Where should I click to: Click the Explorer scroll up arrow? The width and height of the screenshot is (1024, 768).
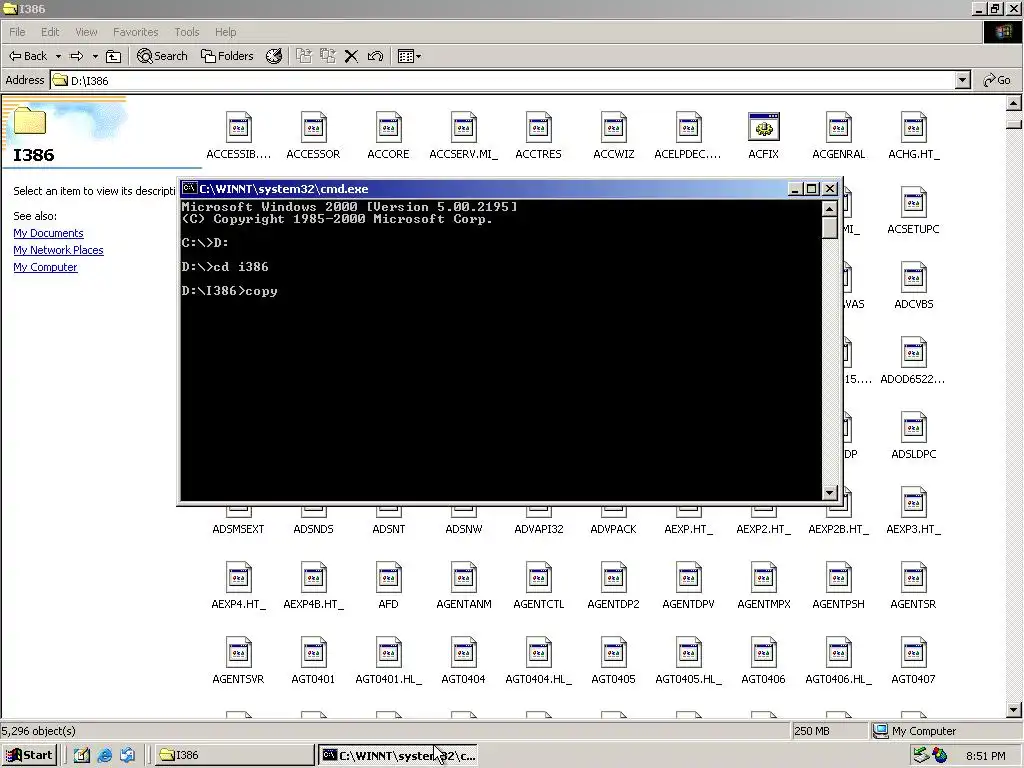(1014, 103)
